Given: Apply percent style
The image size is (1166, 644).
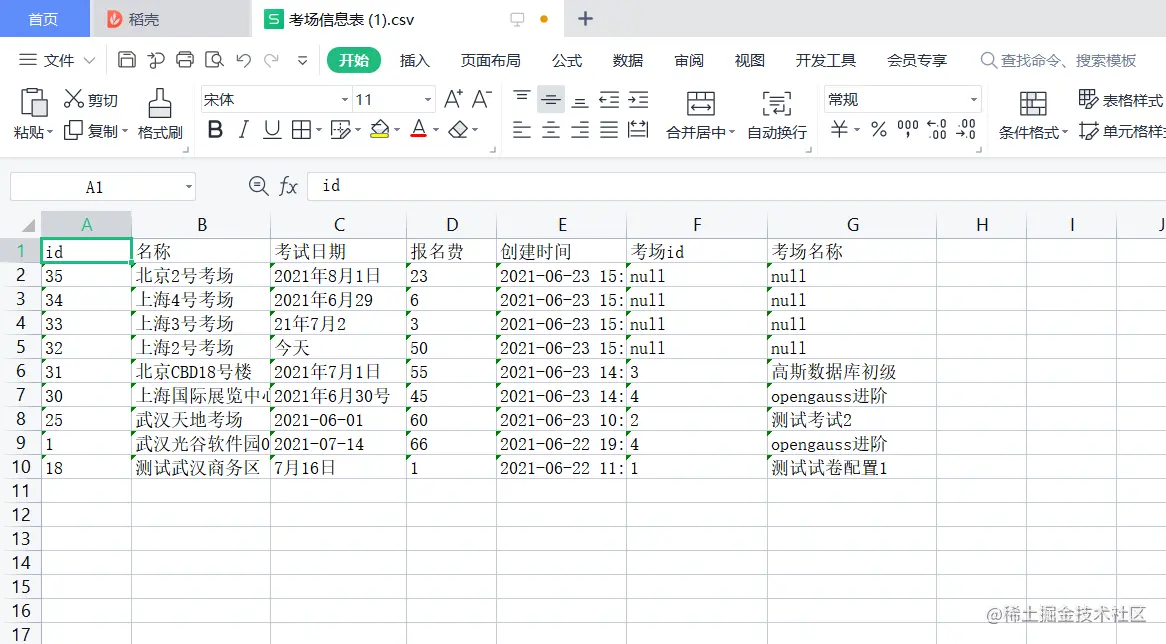Looking at the screenshot, I should [x=879, y=129].
